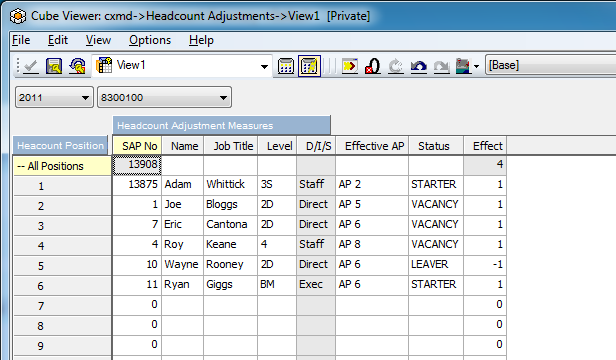Open the sandbox icon's dropdown arrow
This screenshot has height=360, width=616.
476,66
